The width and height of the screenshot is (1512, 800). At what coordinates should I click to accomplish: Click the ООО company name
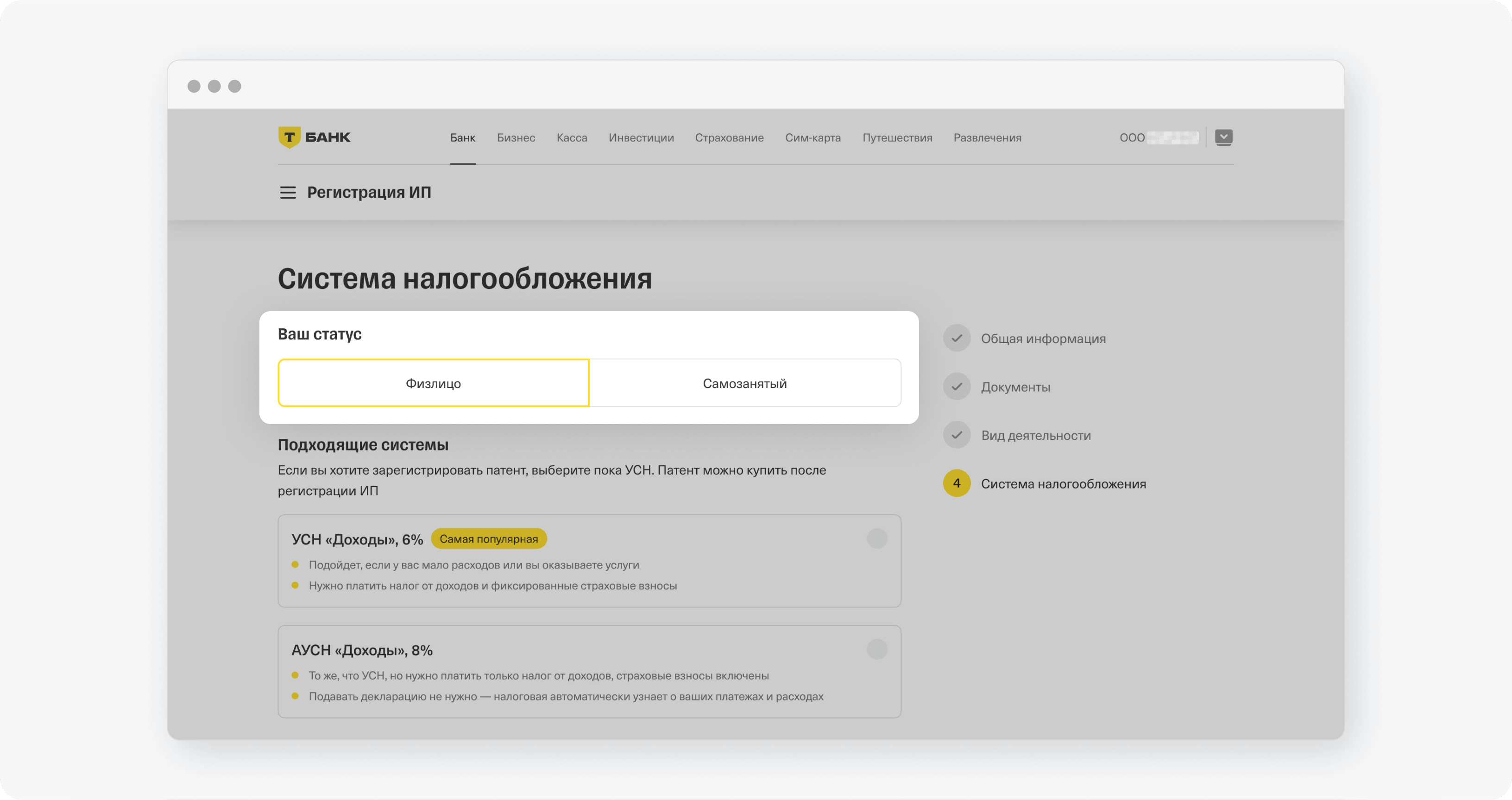[x=1159, y=138]
